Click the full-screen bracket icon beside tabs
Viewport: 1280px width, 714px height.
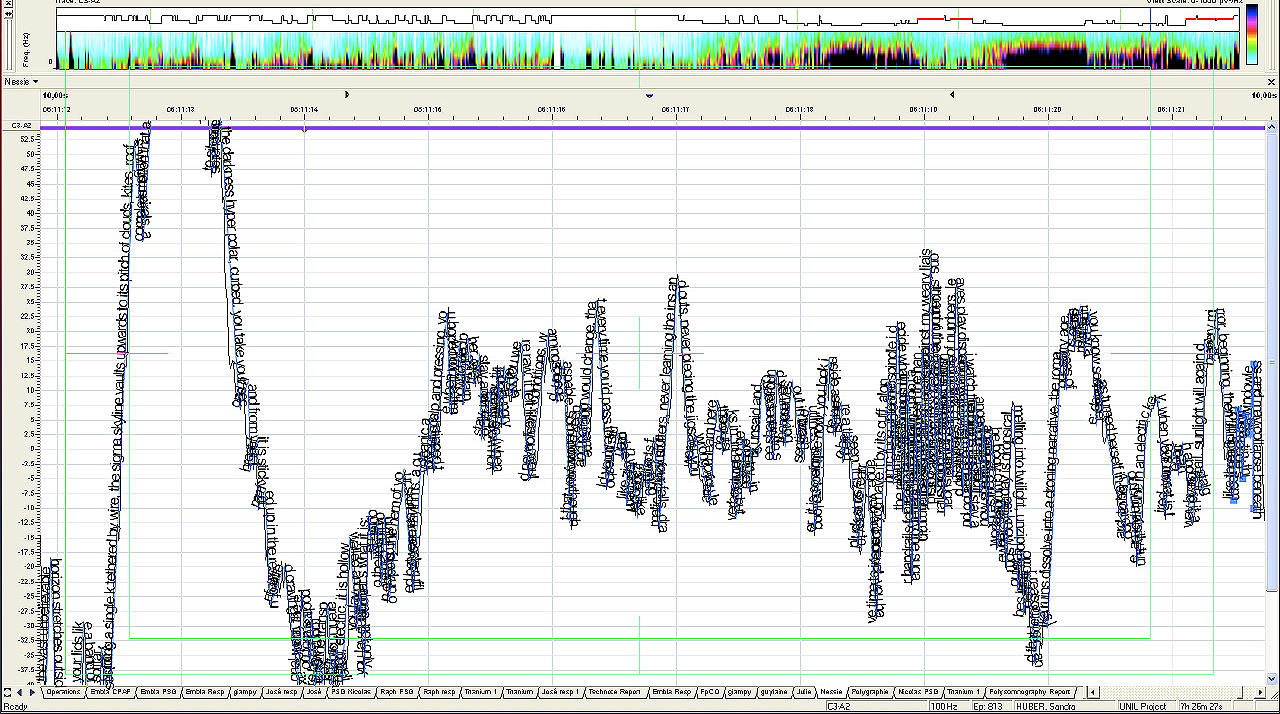[7, 692]
